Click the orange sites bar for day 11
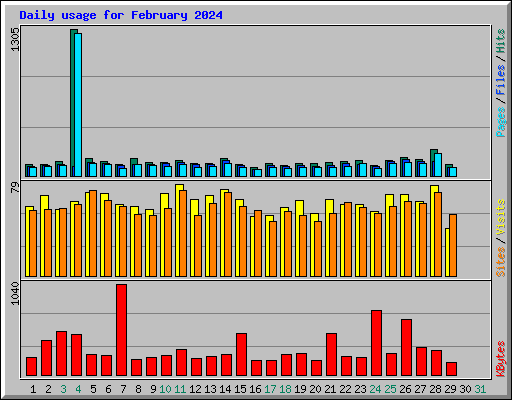This screenshot has height=400, width=512. [x=183, y=233]
